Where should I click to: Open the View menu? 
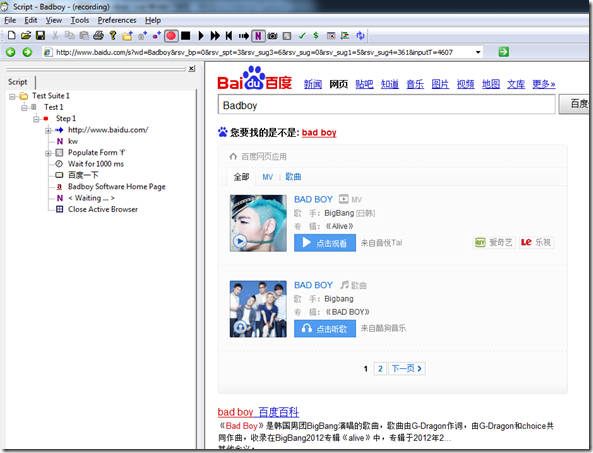[x=54, y=20]
